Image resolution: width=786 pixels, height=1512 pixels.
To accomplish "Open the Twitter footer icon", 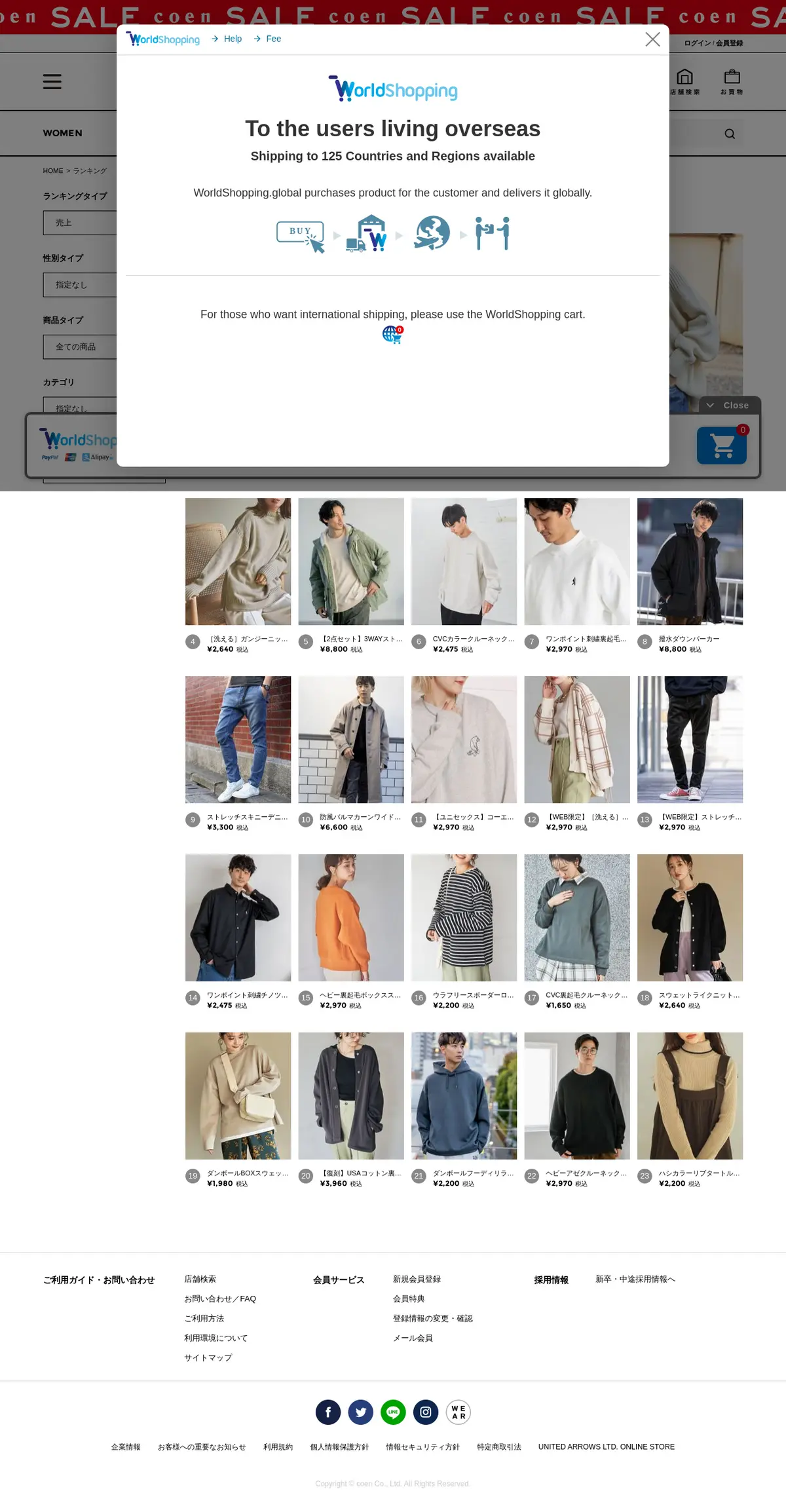I will [361, 1412].
